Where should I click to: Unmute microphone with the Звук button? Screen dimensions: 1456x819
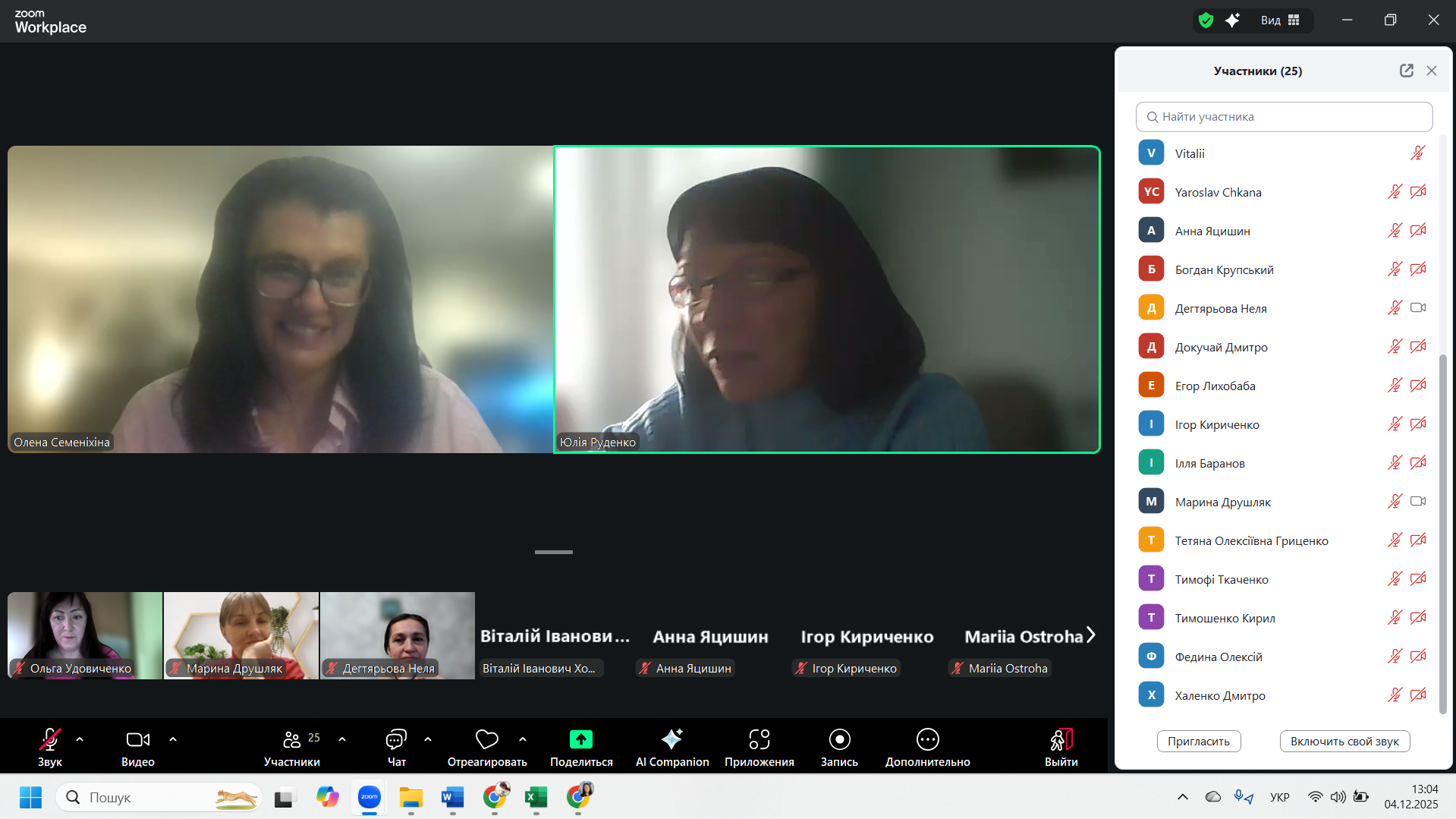coord(50,740)
